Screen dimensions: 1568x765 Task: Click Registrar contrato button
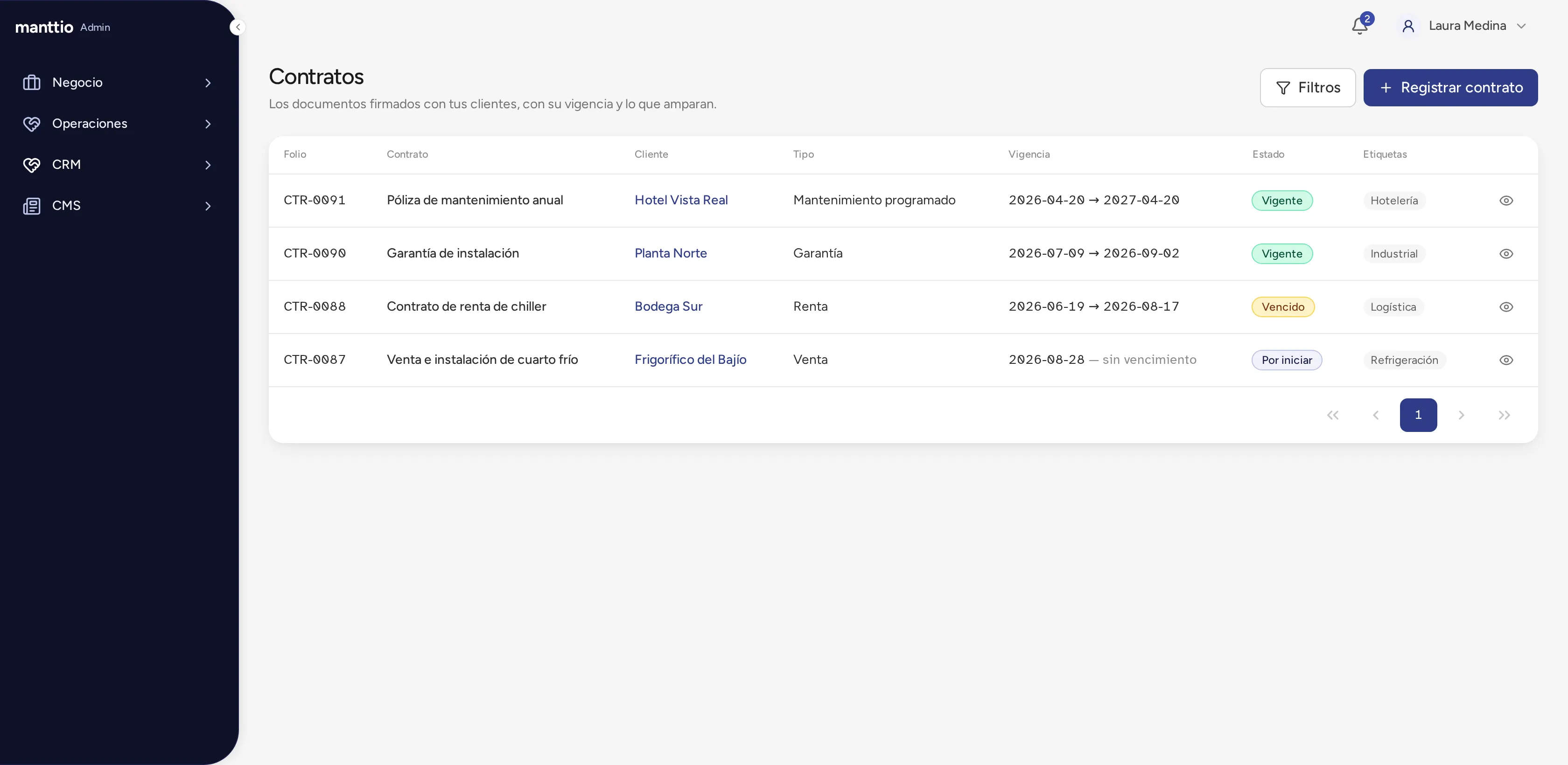point(1450,88)
